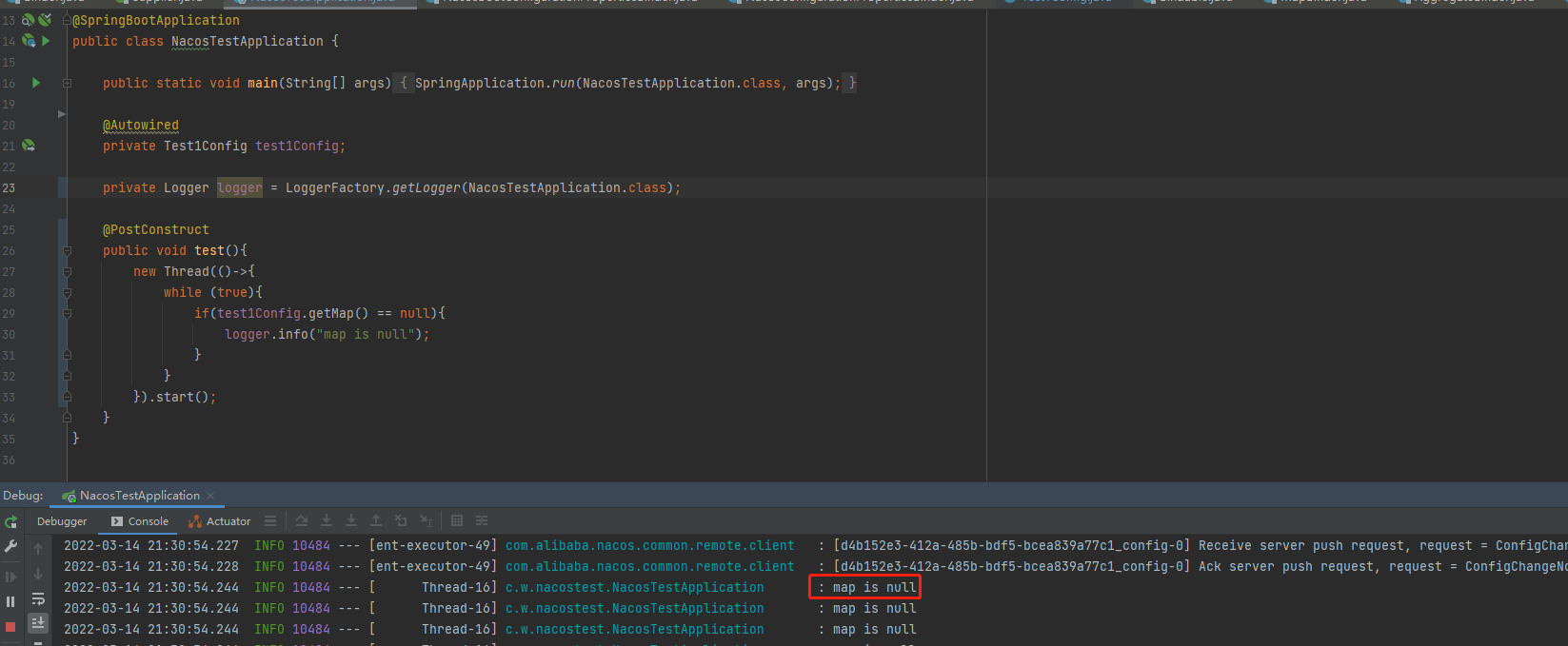Open com.alibaba.nacos class link in 21:30:54.227 row
The image size is (1568, 646).
[649, 545]
